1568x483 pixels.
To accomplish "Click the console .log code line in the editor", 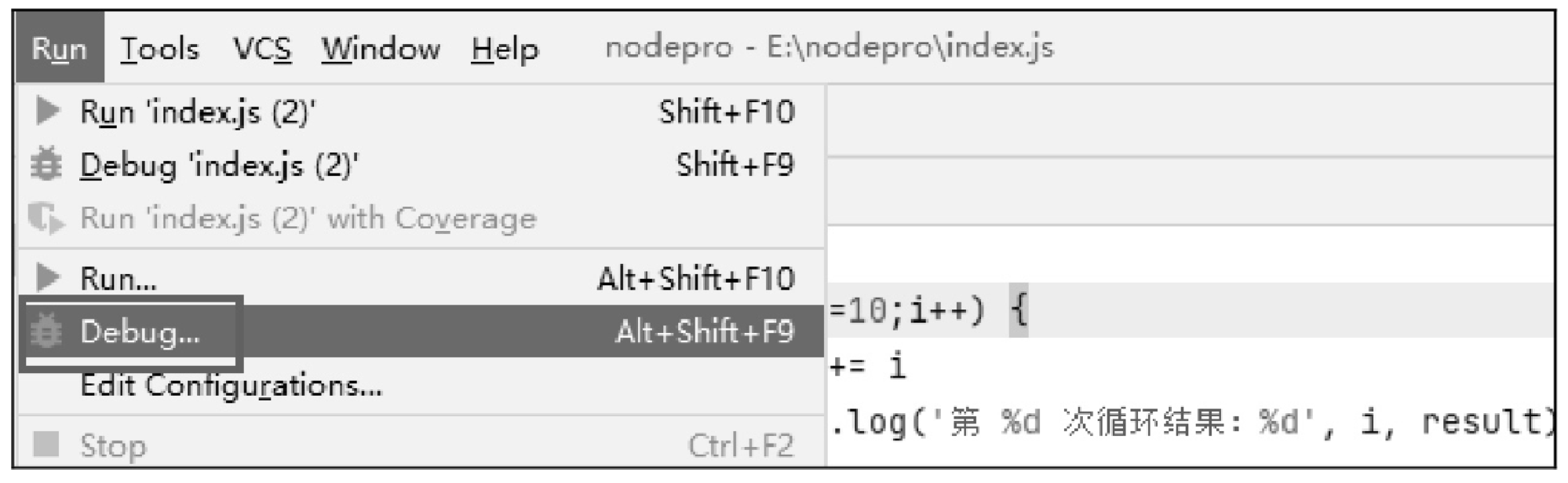I will point(1191,423).
